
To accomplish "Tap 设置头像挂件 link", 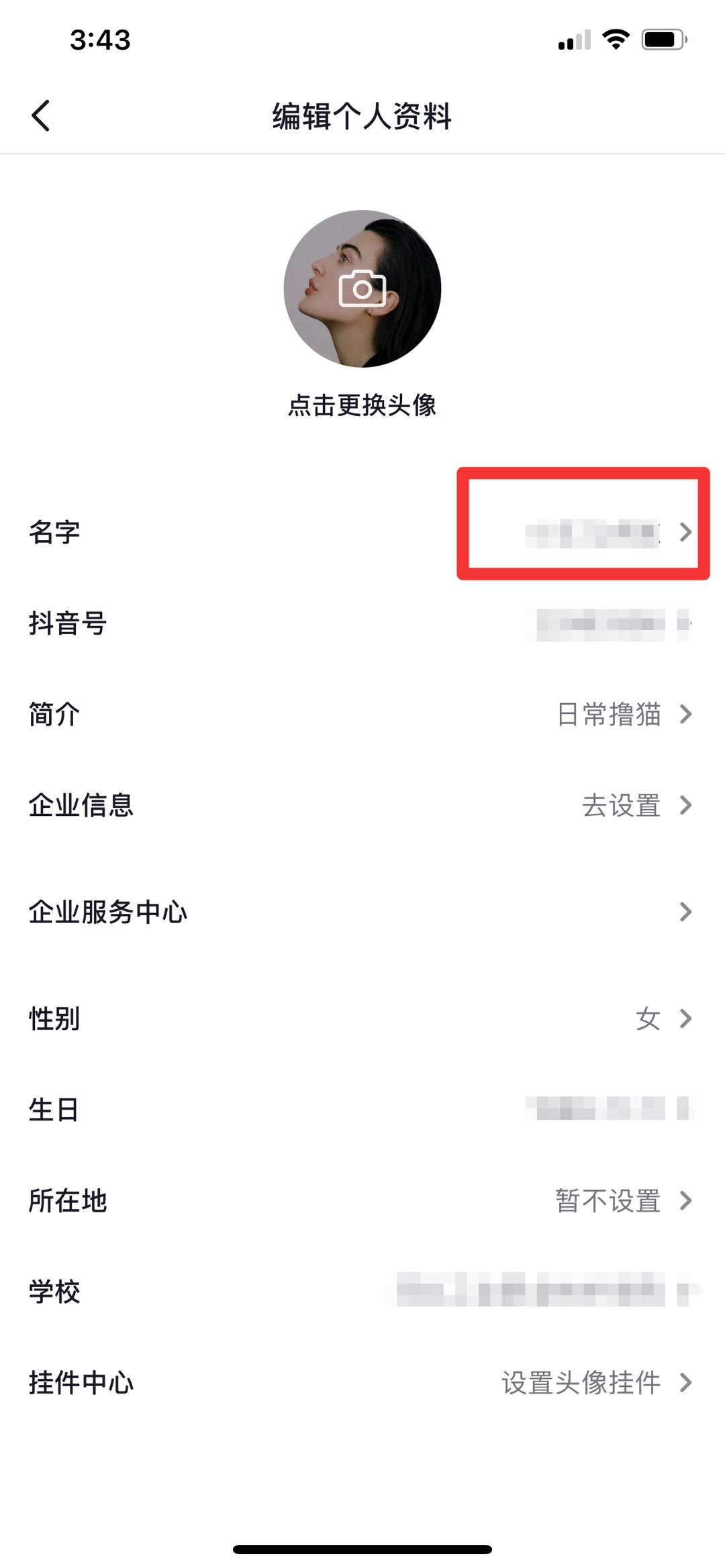I will click(x=581, y=1383).
